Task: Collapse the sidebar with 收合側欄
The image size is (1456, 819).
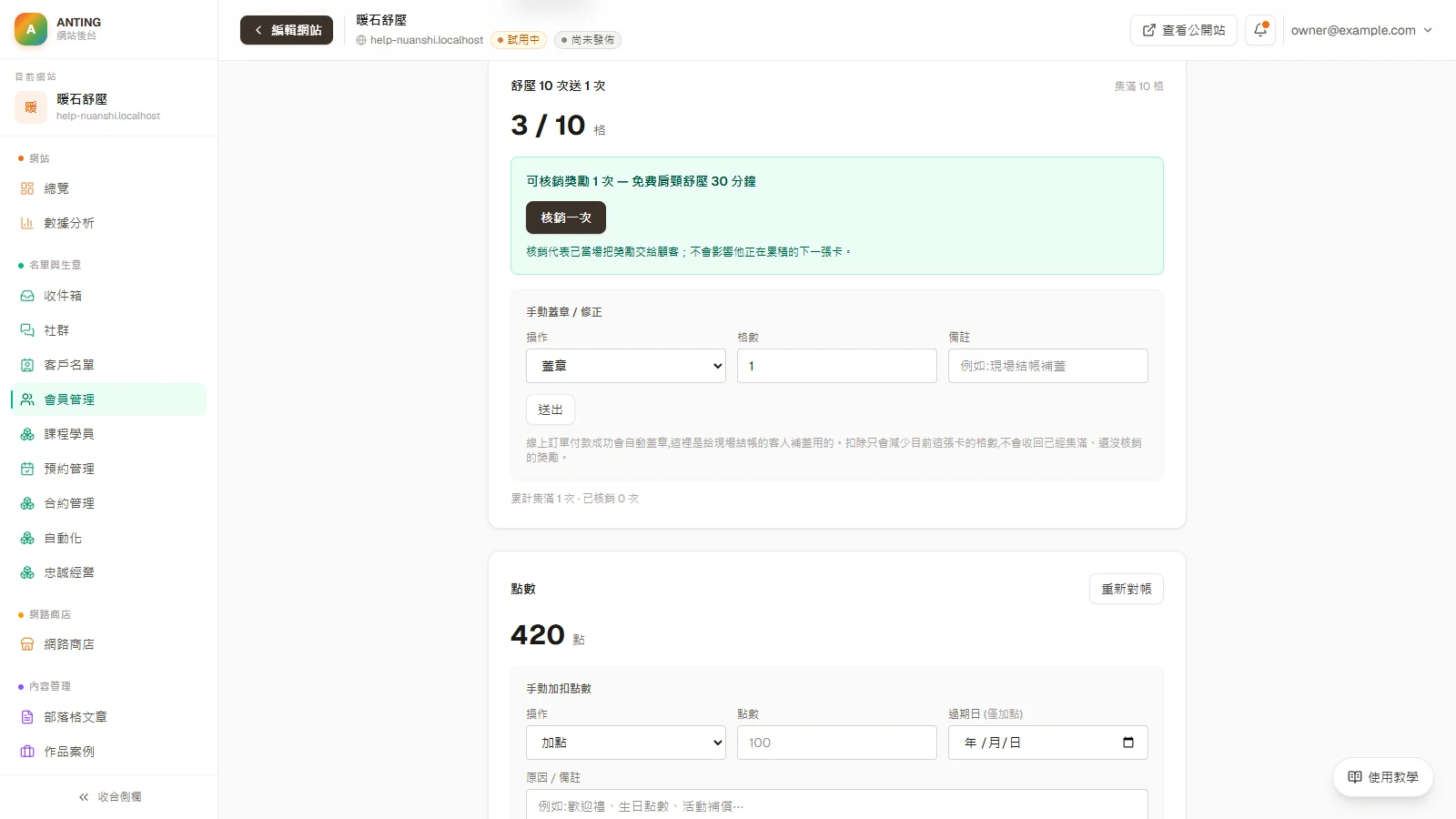Action: (109, 797)
